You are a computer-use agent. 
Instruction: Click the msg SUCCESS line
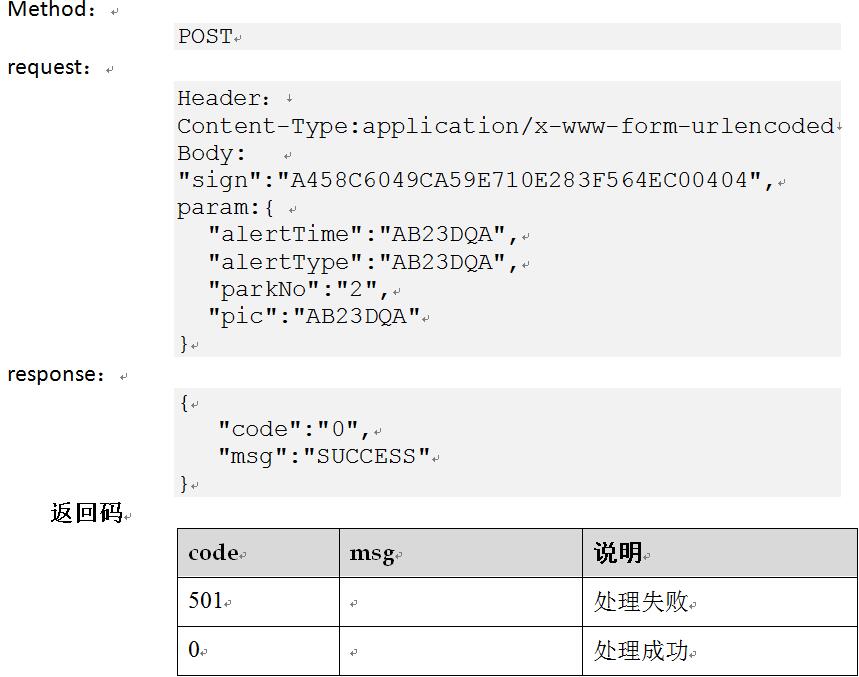324,457
